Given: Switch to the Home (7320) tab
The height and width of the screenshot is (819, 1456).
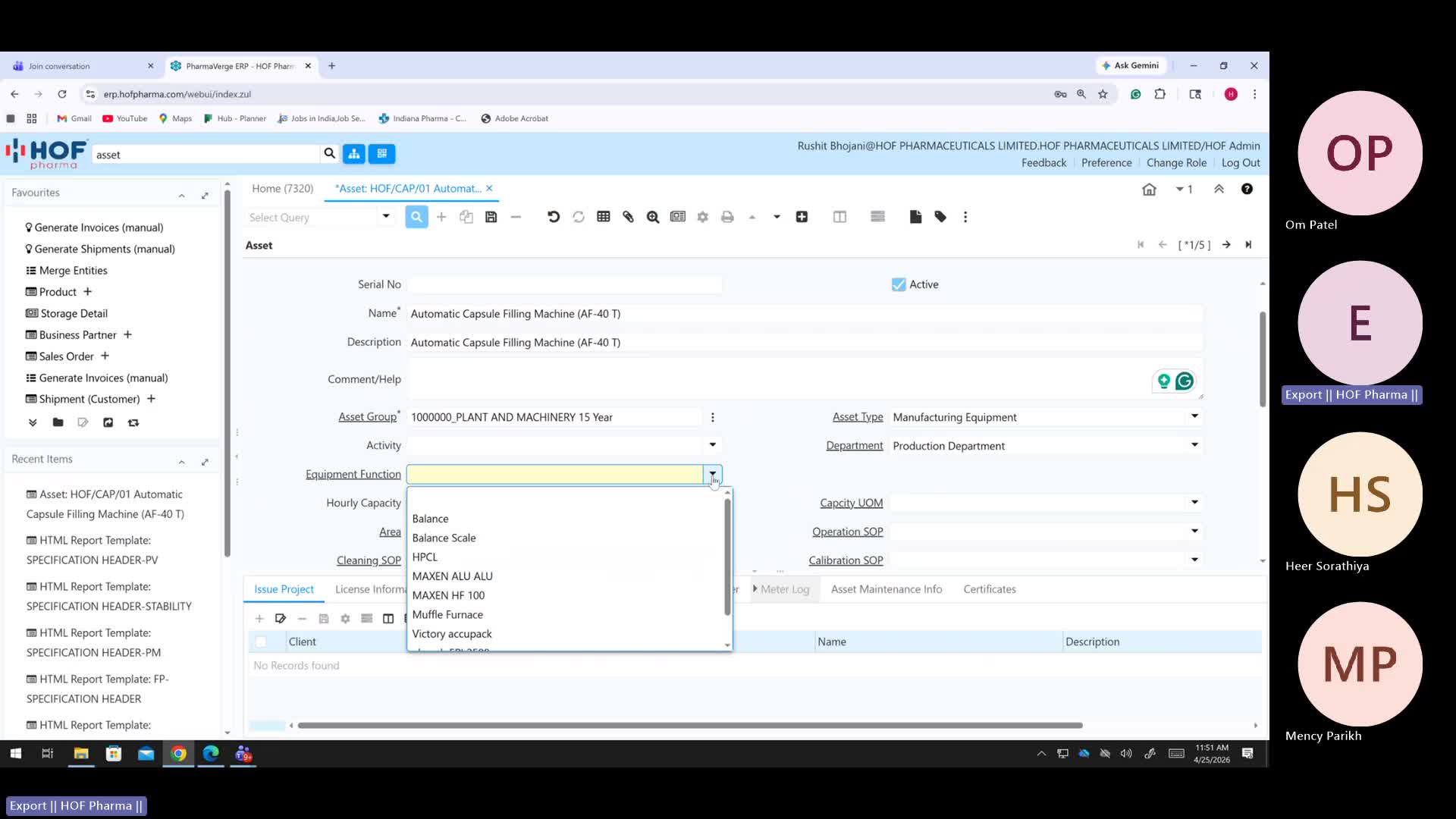Looking at the screenshot, I should (282, 188).
